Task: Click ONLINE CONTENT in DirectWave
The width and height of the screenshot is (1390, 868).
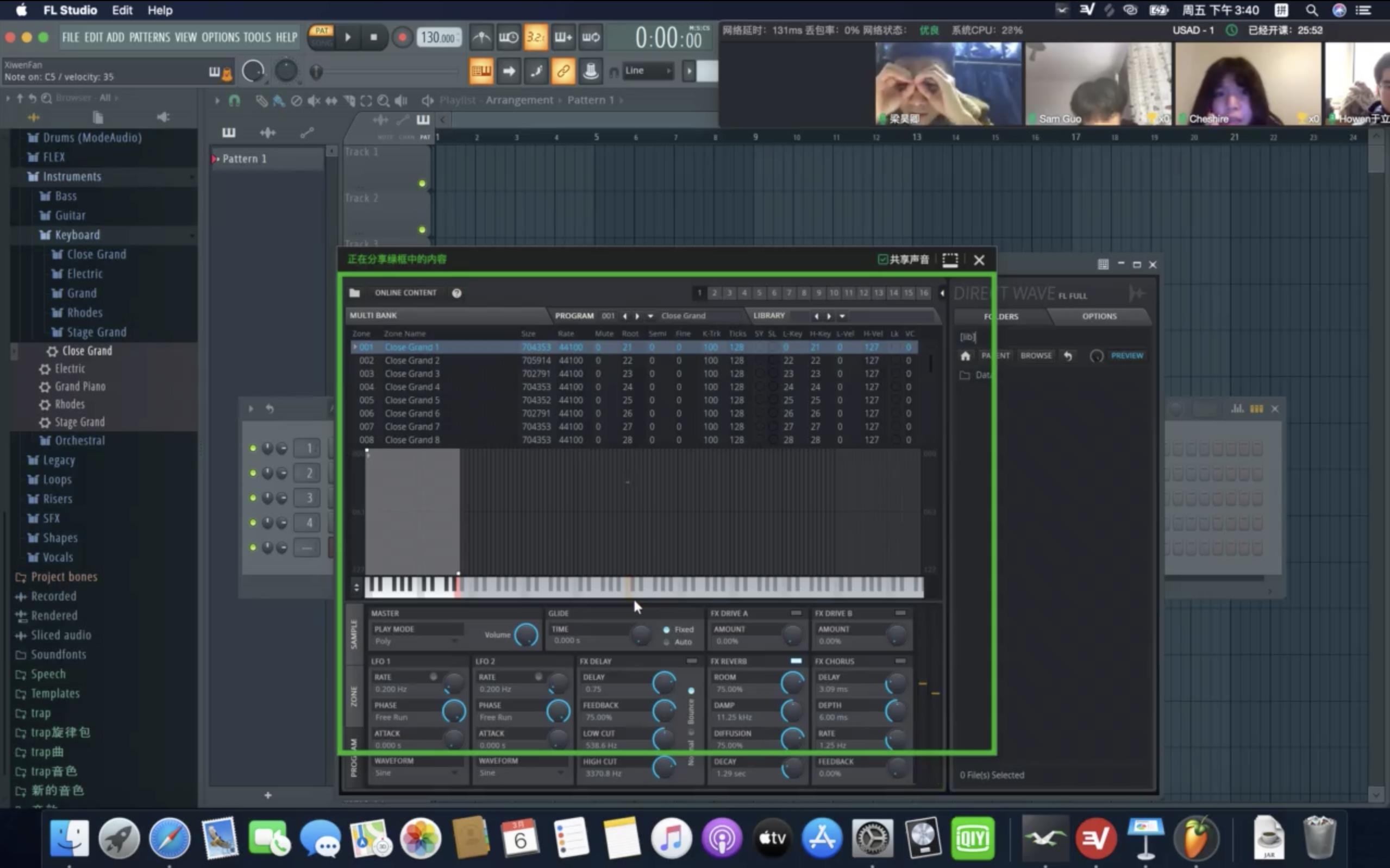Action: pyautogui.click(x=405, y=293)
